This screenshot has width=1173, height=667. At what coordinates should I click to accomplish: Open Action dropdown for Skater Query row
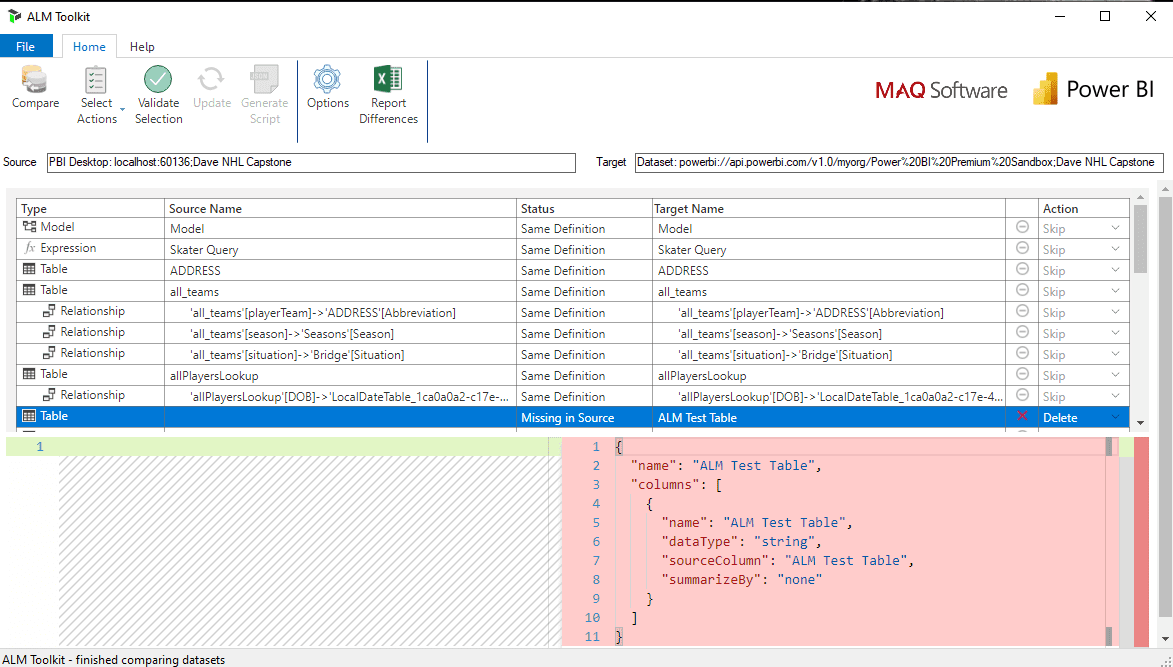tap(1115, 249)
